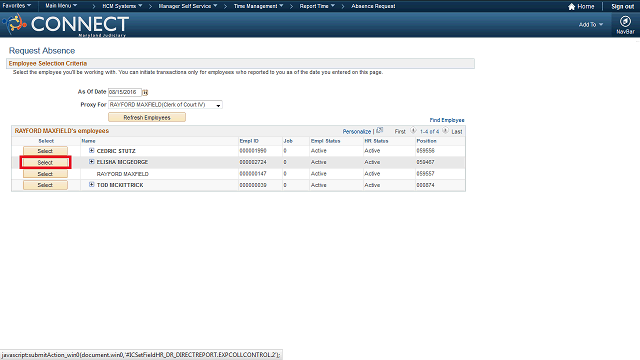Click the Absence Request breadcrumb
The image size is (640, 360).
(373, 6)
